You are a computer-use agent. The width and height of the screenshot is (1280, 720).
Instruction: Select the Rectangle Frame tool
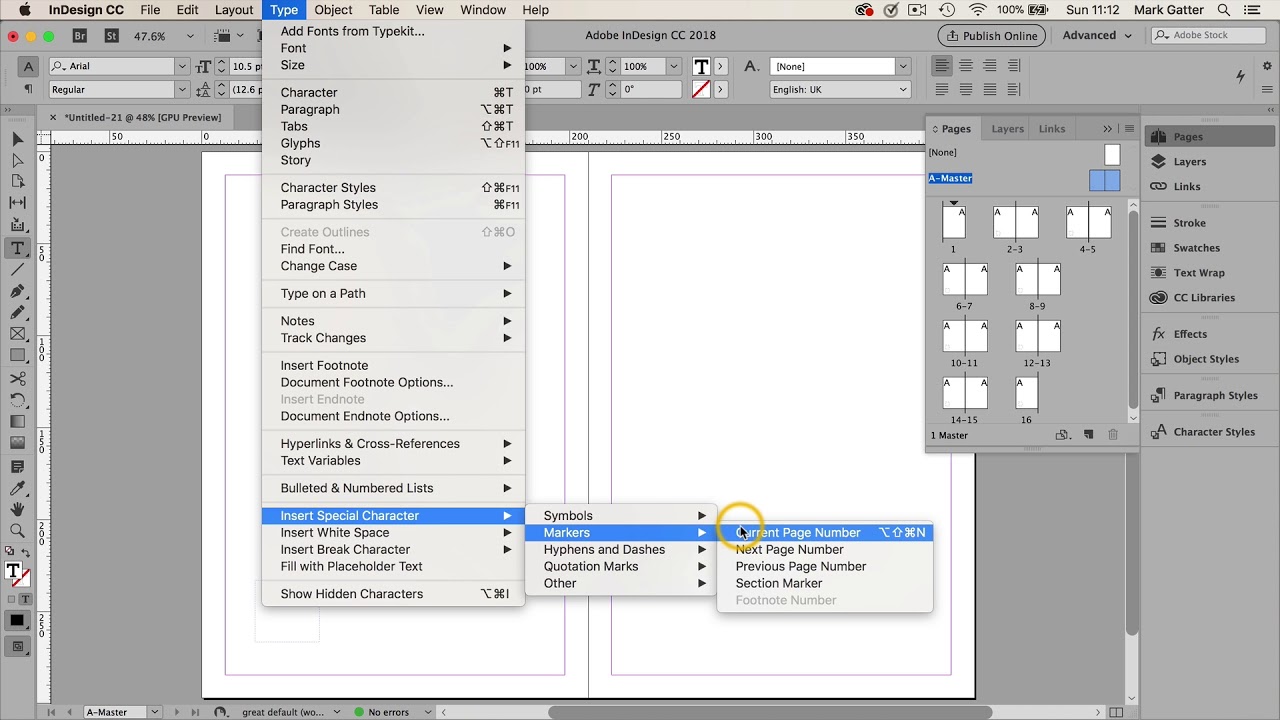[x=17, y=334]
